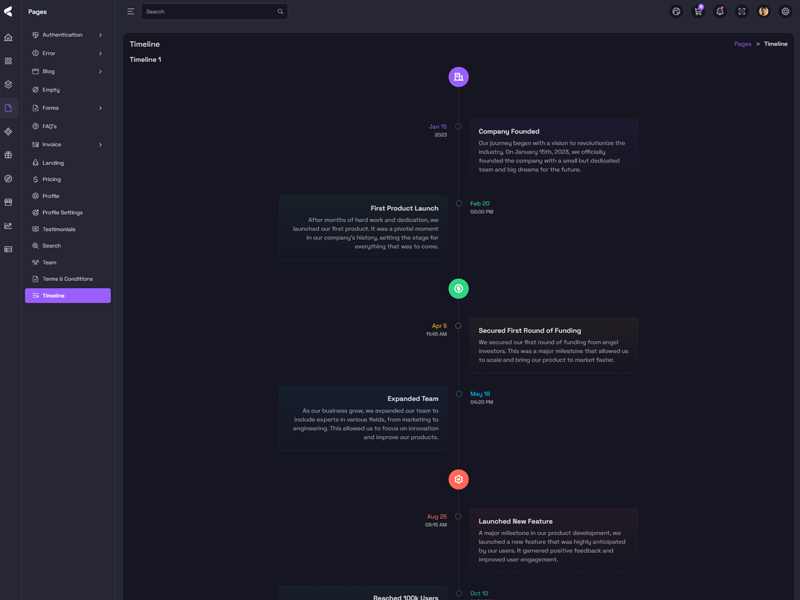Click the gift icon in left rail
The image size is (800, 600).
[x=8, y=155]
